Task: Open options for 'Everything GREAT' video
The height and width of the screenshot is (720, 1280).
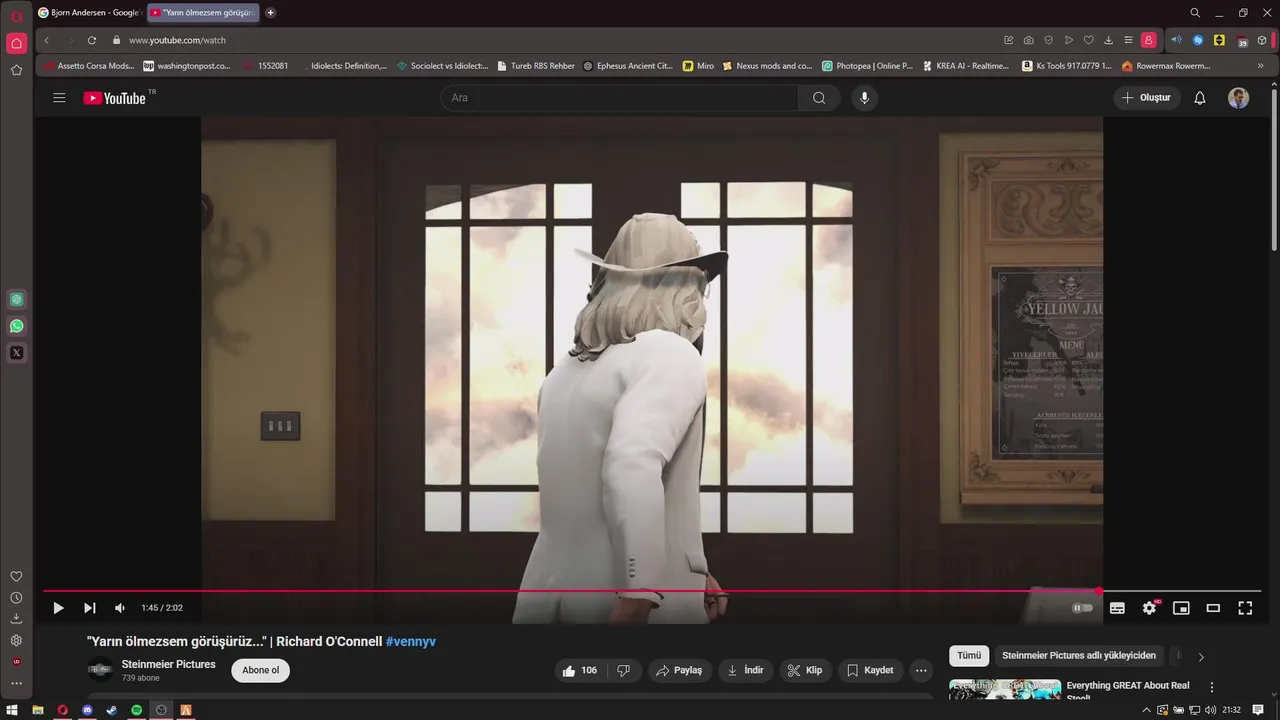Action: (1212, 687)
